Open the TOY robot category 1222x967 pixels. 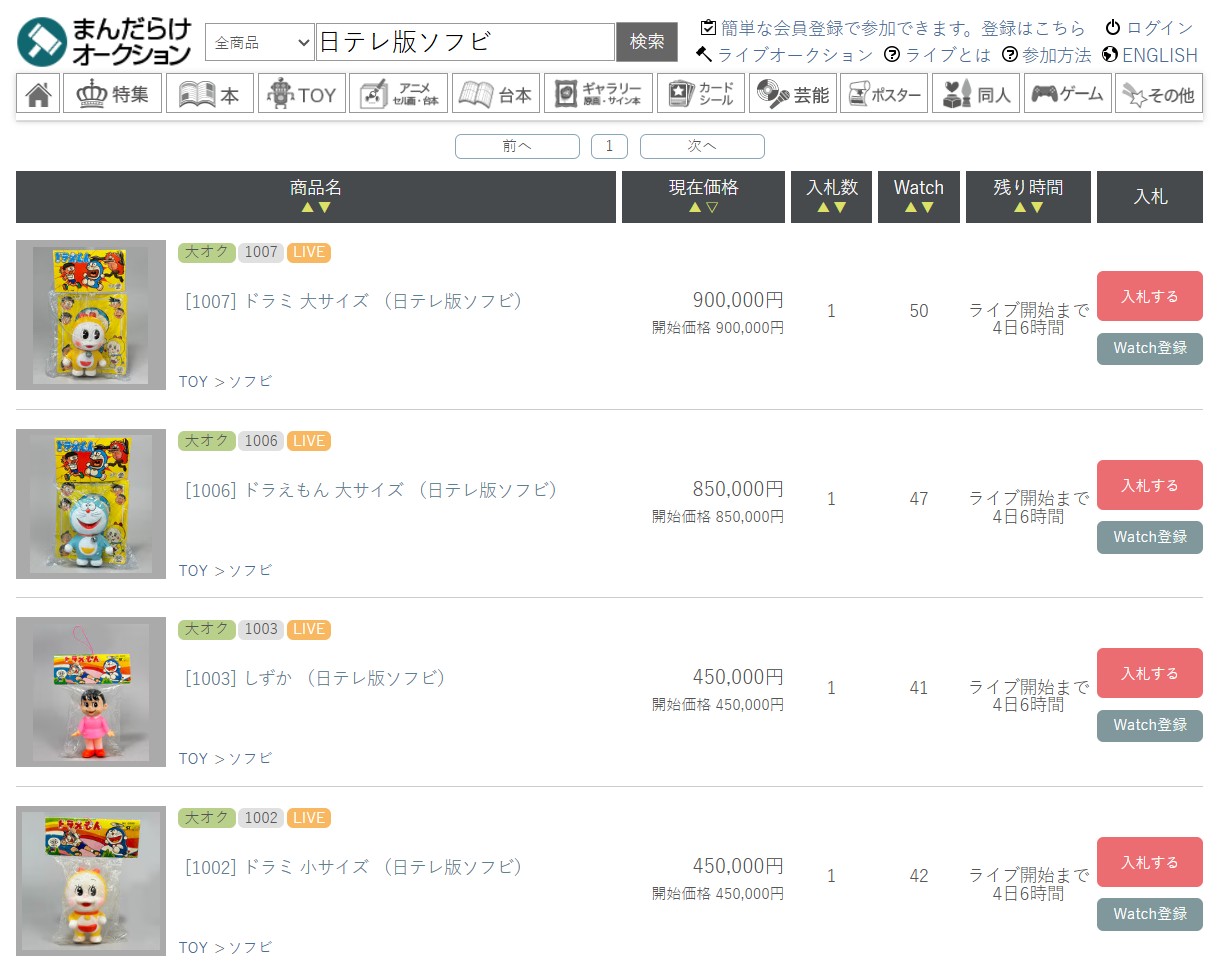pos(302,94)
